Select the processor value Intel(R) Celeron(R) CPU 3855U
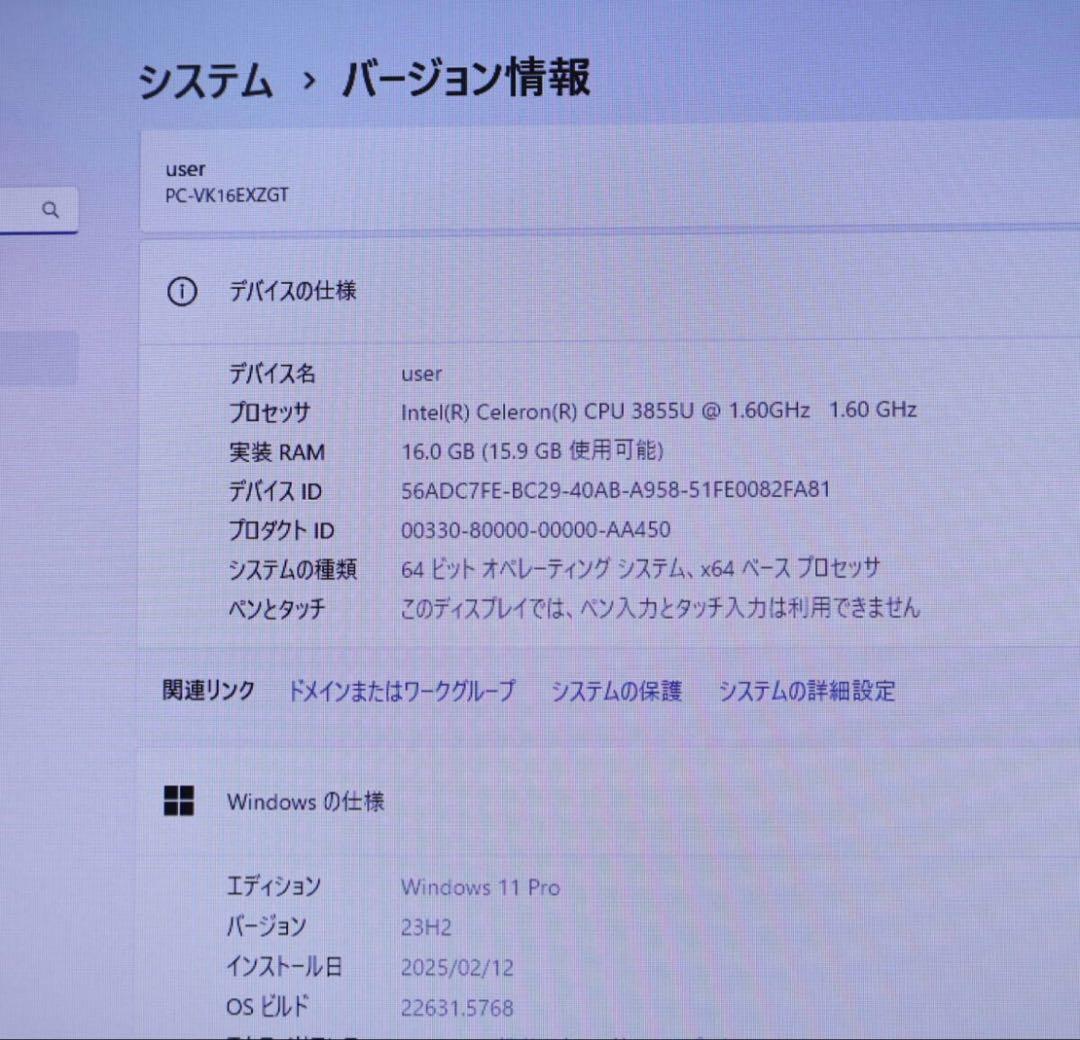The image size is (1080, 1040). 658,411
